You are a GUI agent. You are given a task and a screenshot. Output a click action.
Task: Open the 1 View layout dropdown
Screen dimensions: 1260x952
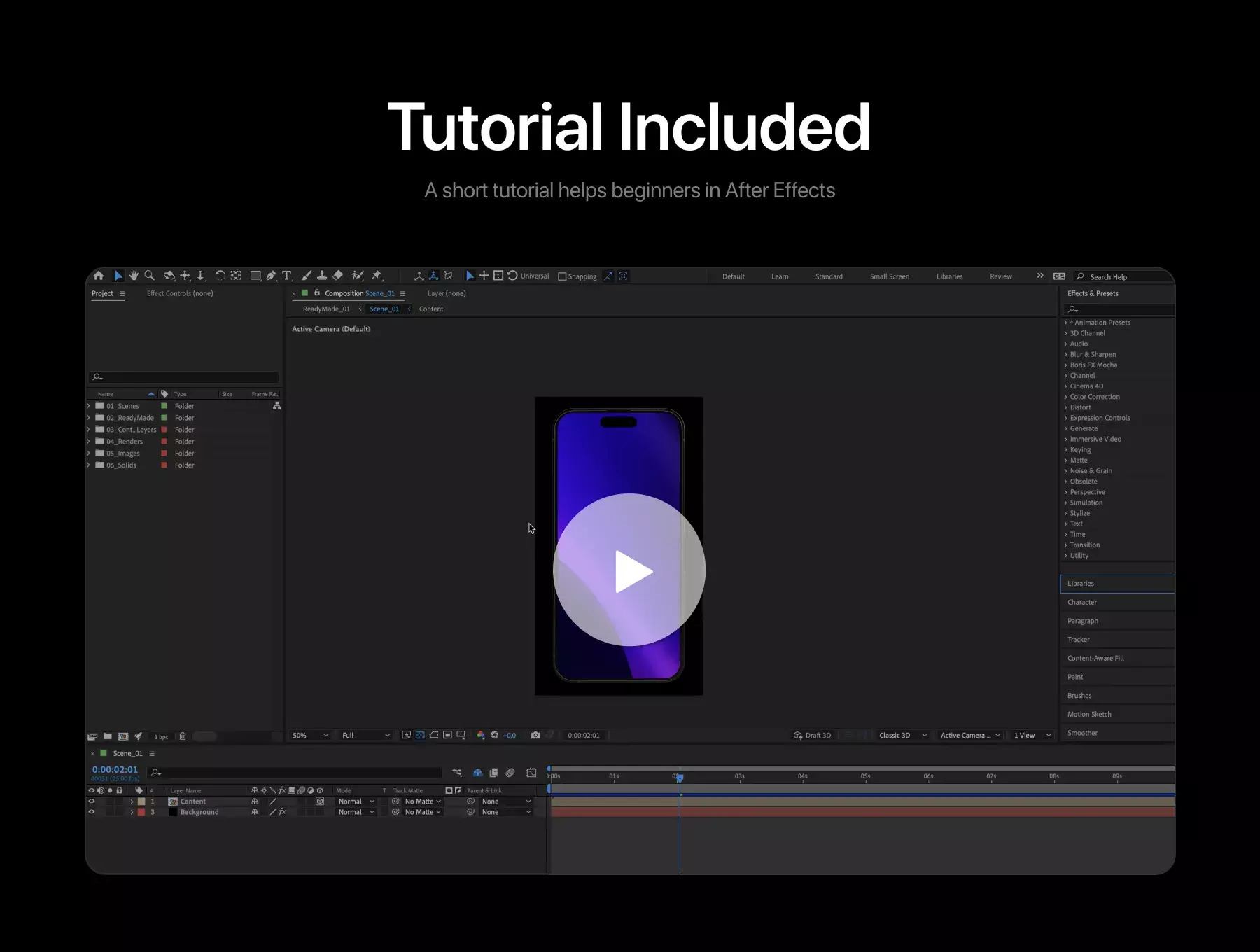pyautogui.click(x=1032, y=735)
